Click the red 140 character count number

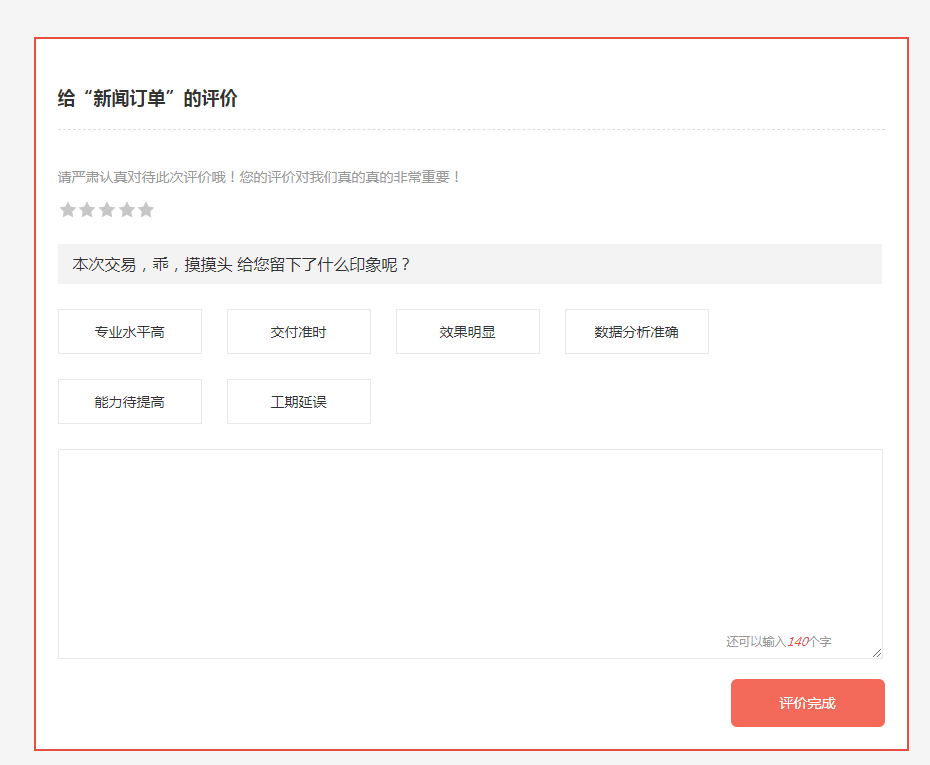(797, 642)
